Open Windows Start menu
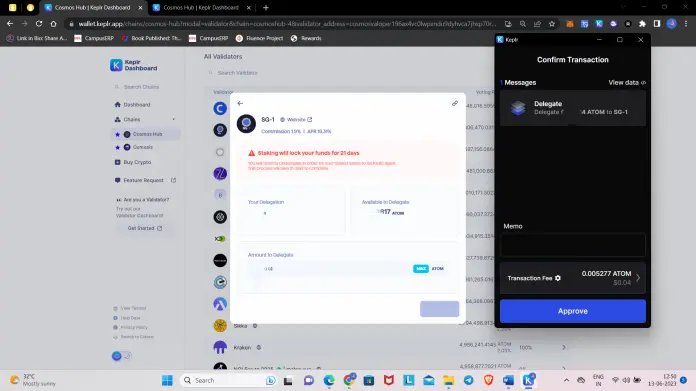 (167, 380)
